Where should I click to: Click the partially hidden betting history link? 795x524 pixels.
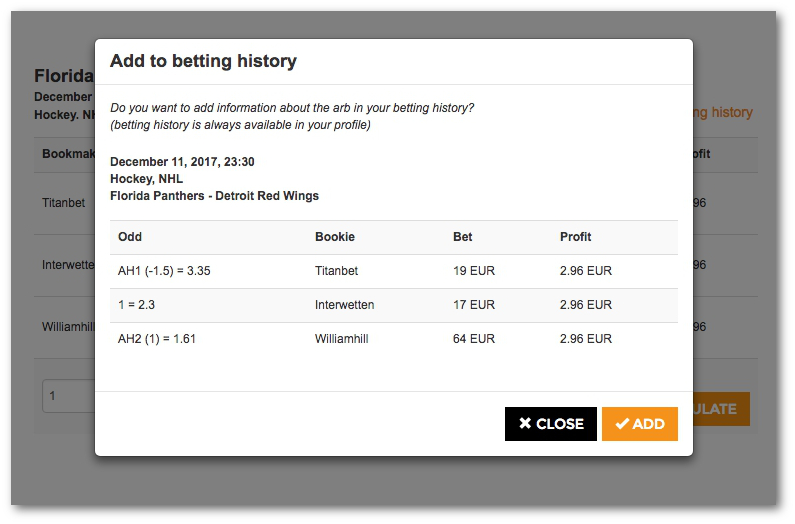click(x=723, y=112)
